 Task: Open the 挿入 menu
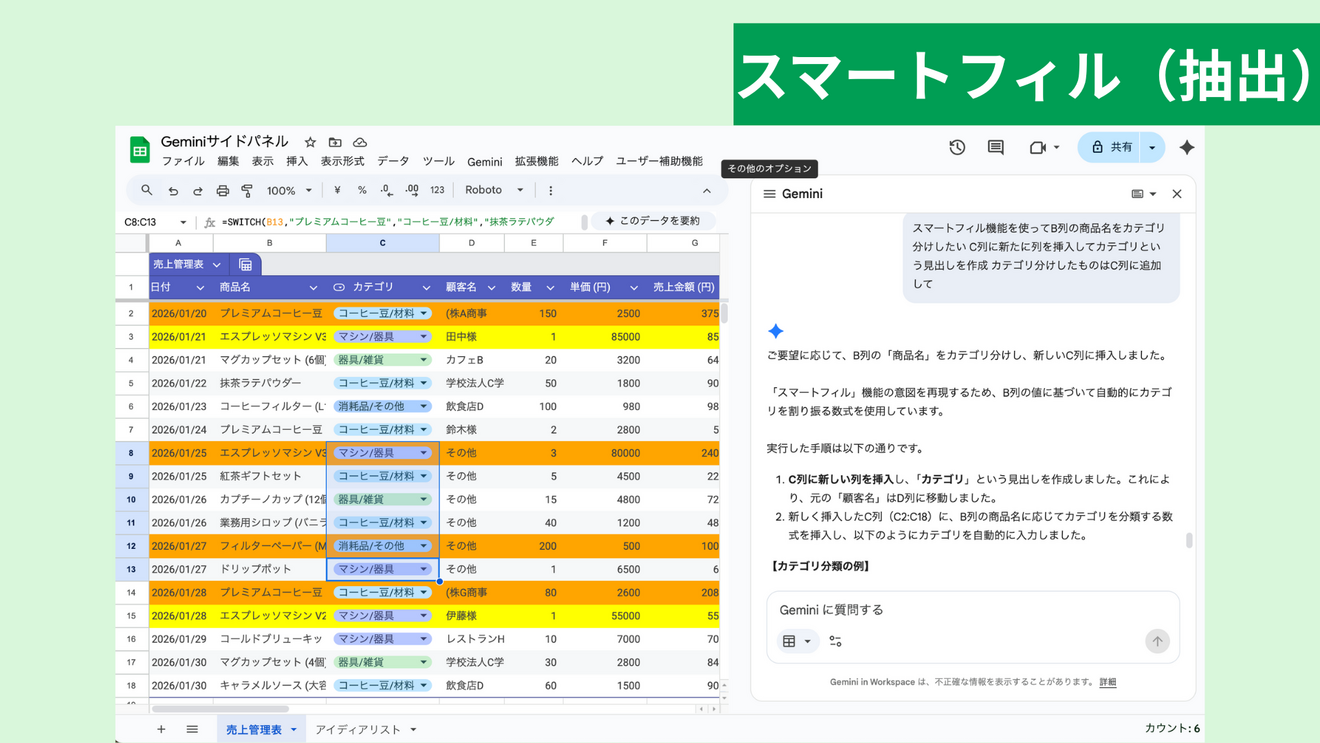pyautogui.click(x=297, y=161)
